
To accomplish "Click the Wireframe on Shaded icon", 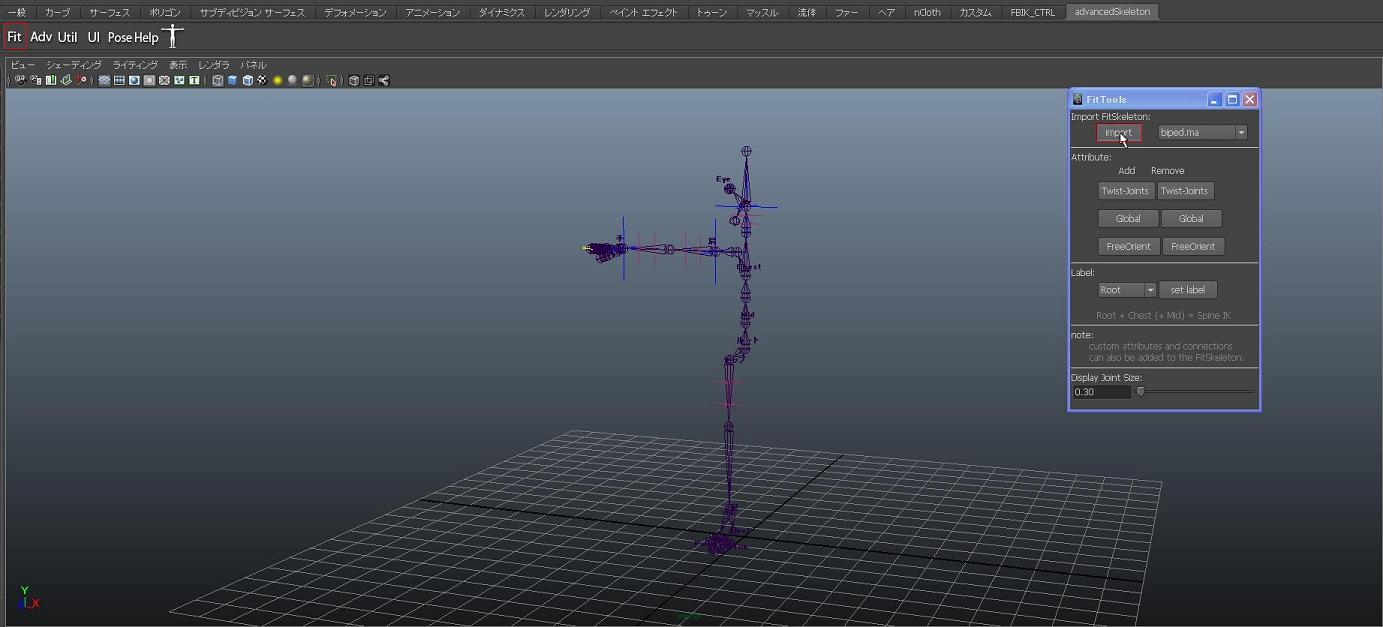I will point(247,80).
